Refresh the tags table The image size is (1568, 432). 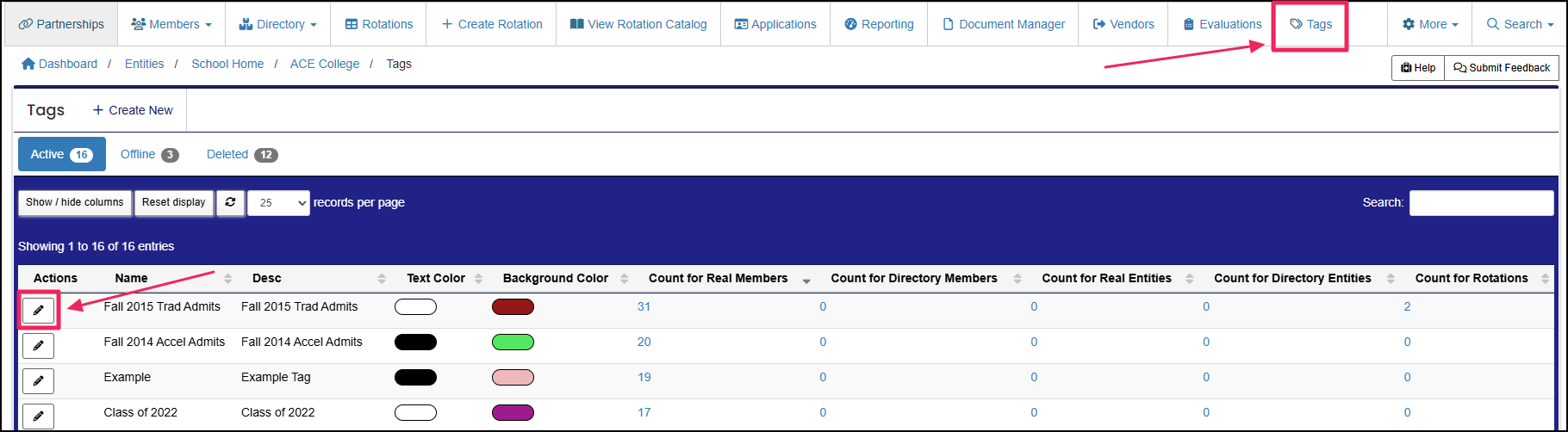click(x=230, y=202)
